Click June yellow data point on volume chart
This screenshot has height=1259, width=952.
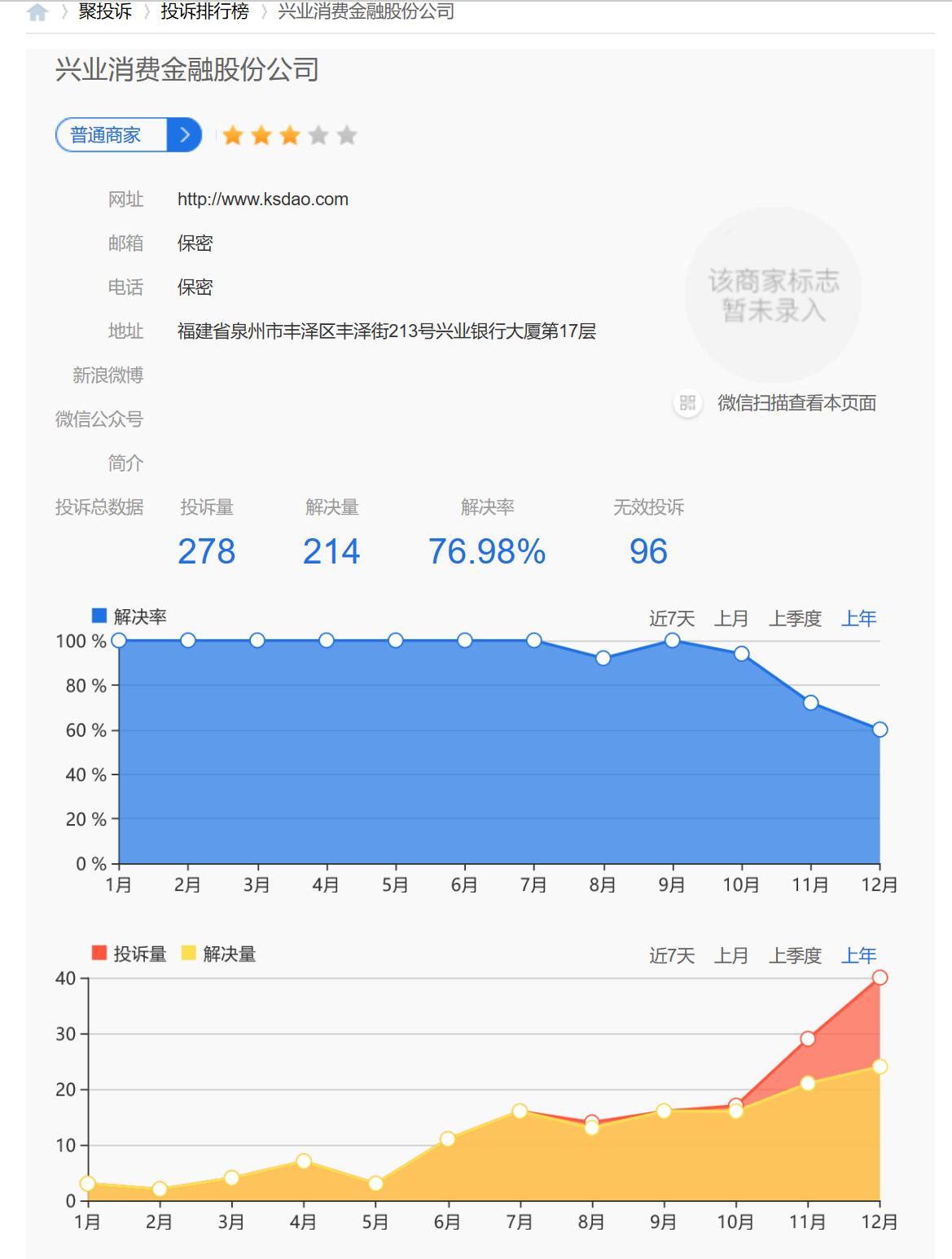coord(447,1139)
